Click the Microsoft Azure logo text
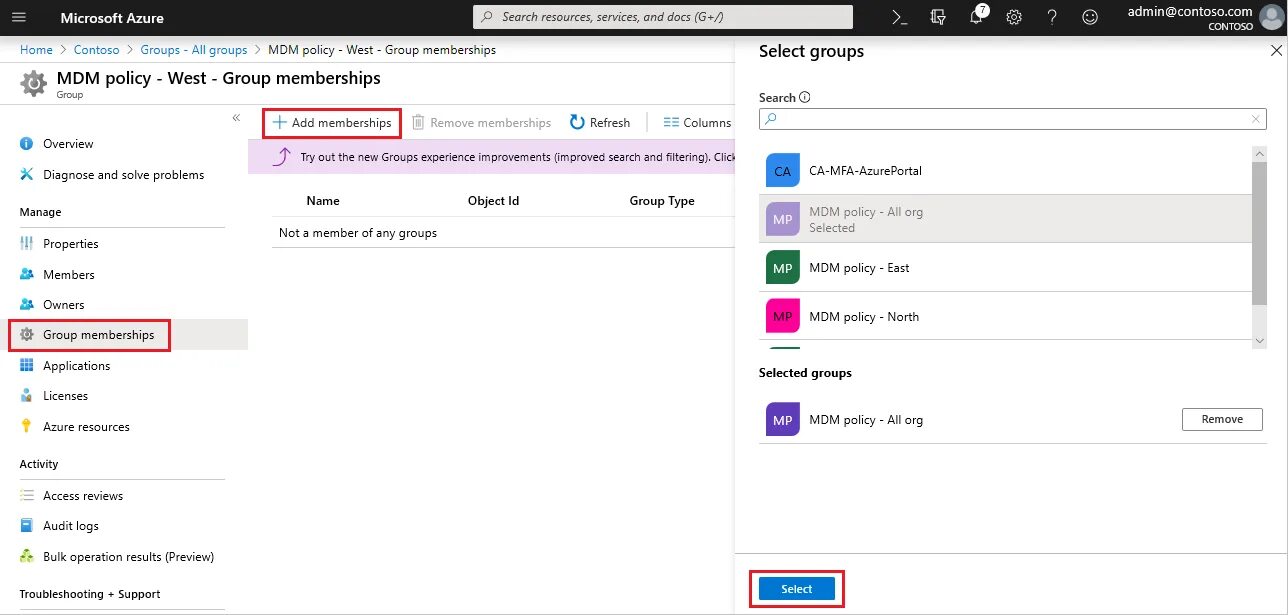This screenshot has height=615, width=1288. click(x=112, y=18)
